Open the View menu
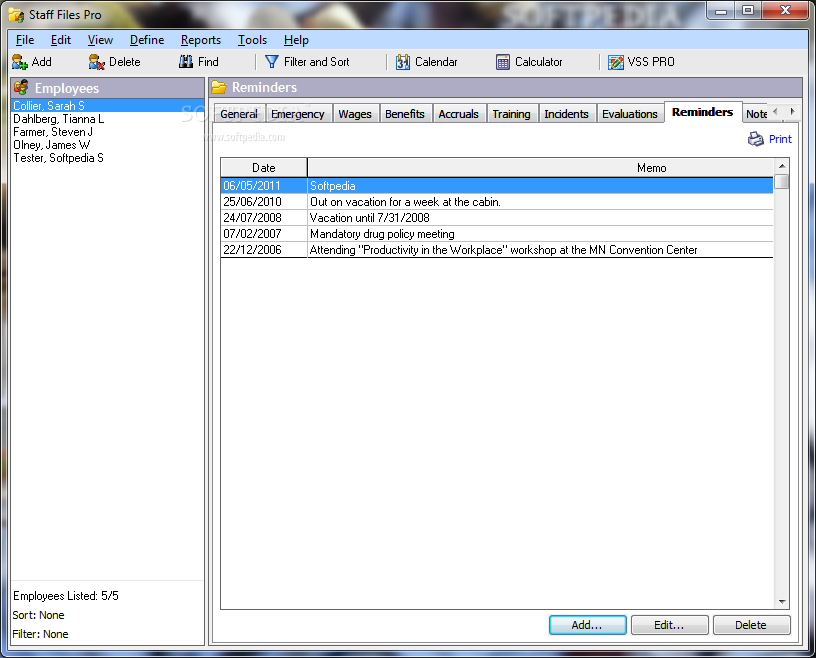Image resolution: width=816 pixels, height=658 pixels. pos(100,40)
